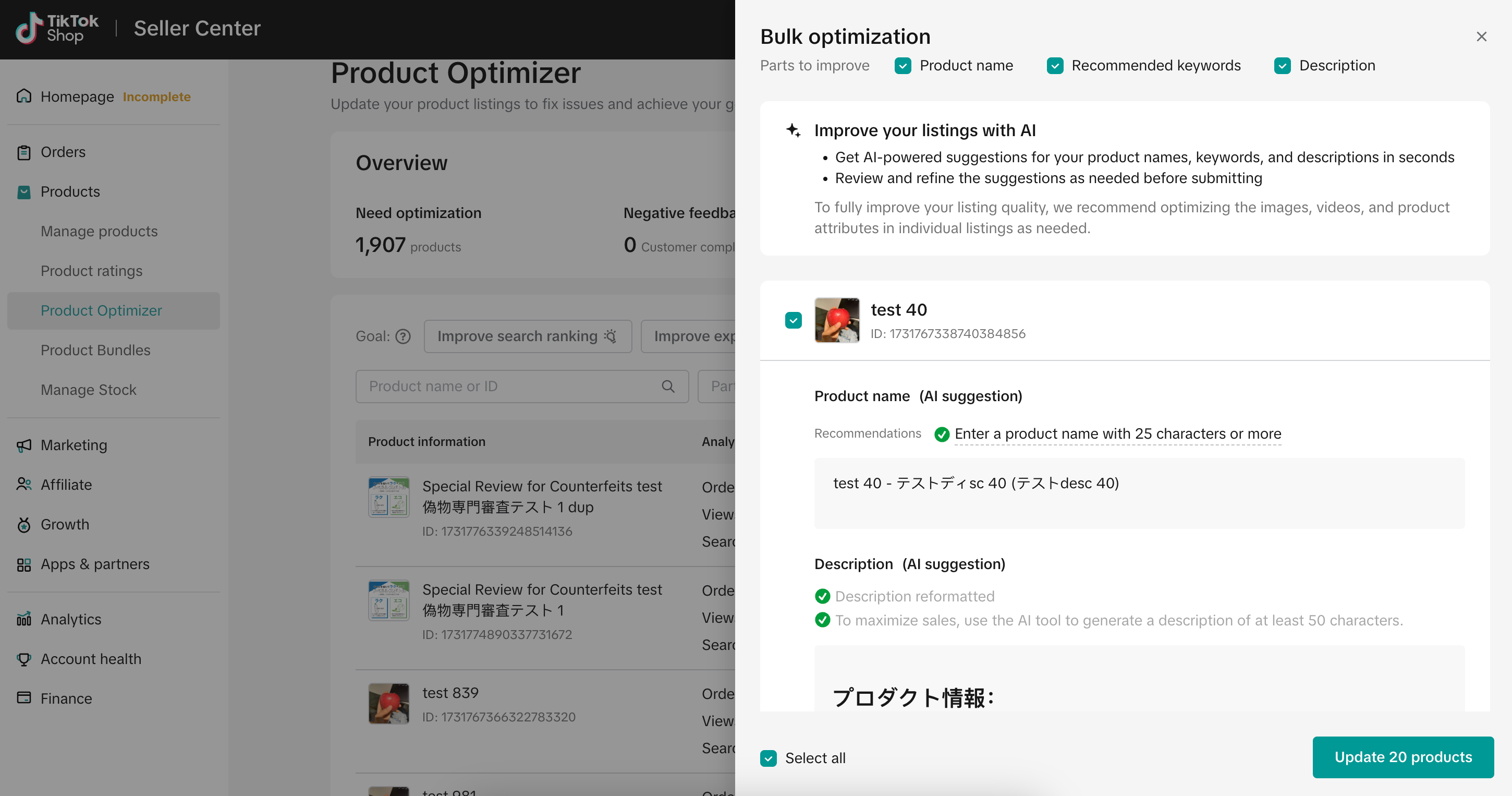1512x796 pixels.
Task: Select Product Optimizer in sidebar
Action: pos(113,310)
